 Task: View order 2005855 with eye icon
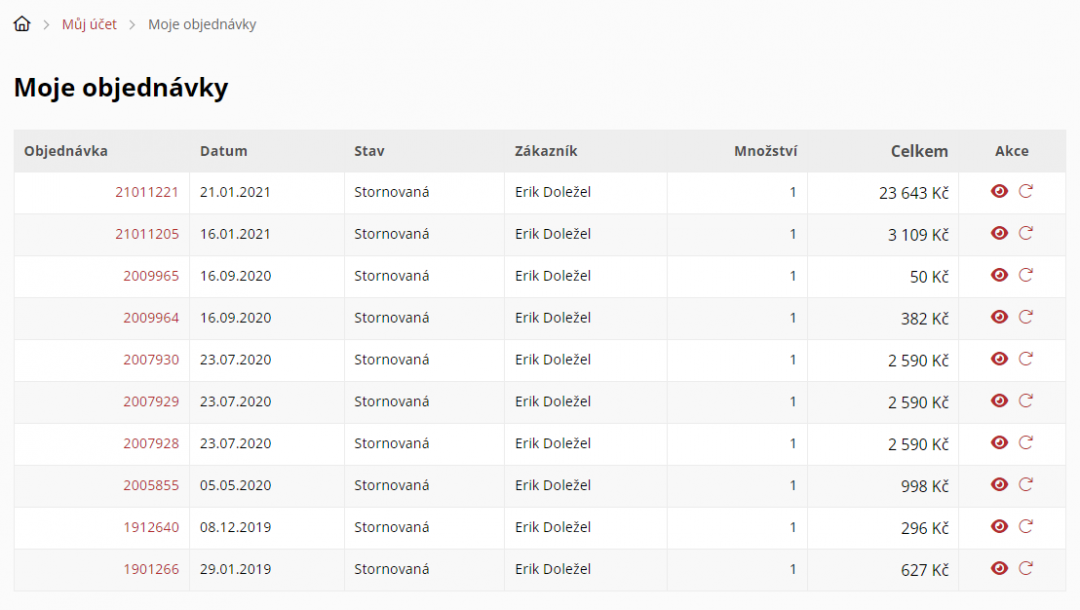[999, 485]
